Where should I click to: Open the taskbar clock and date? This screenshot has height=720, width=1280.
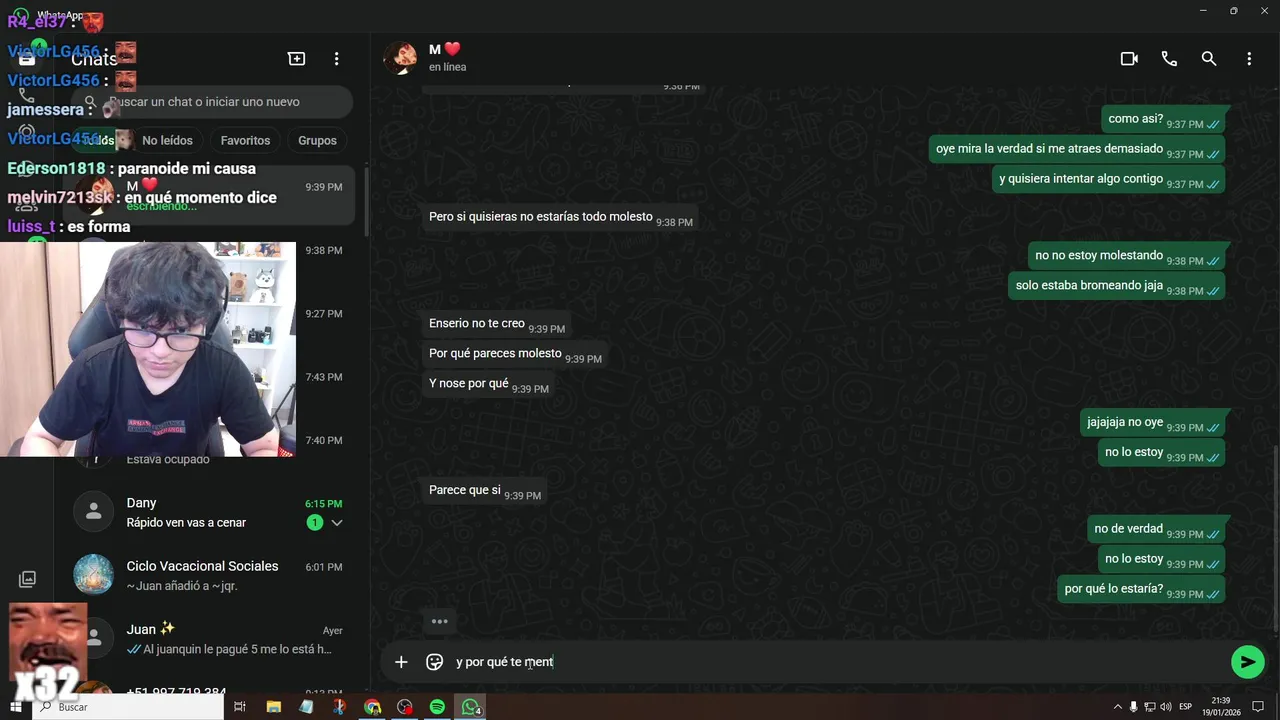pyautogui.click(x=1221, y=707)
